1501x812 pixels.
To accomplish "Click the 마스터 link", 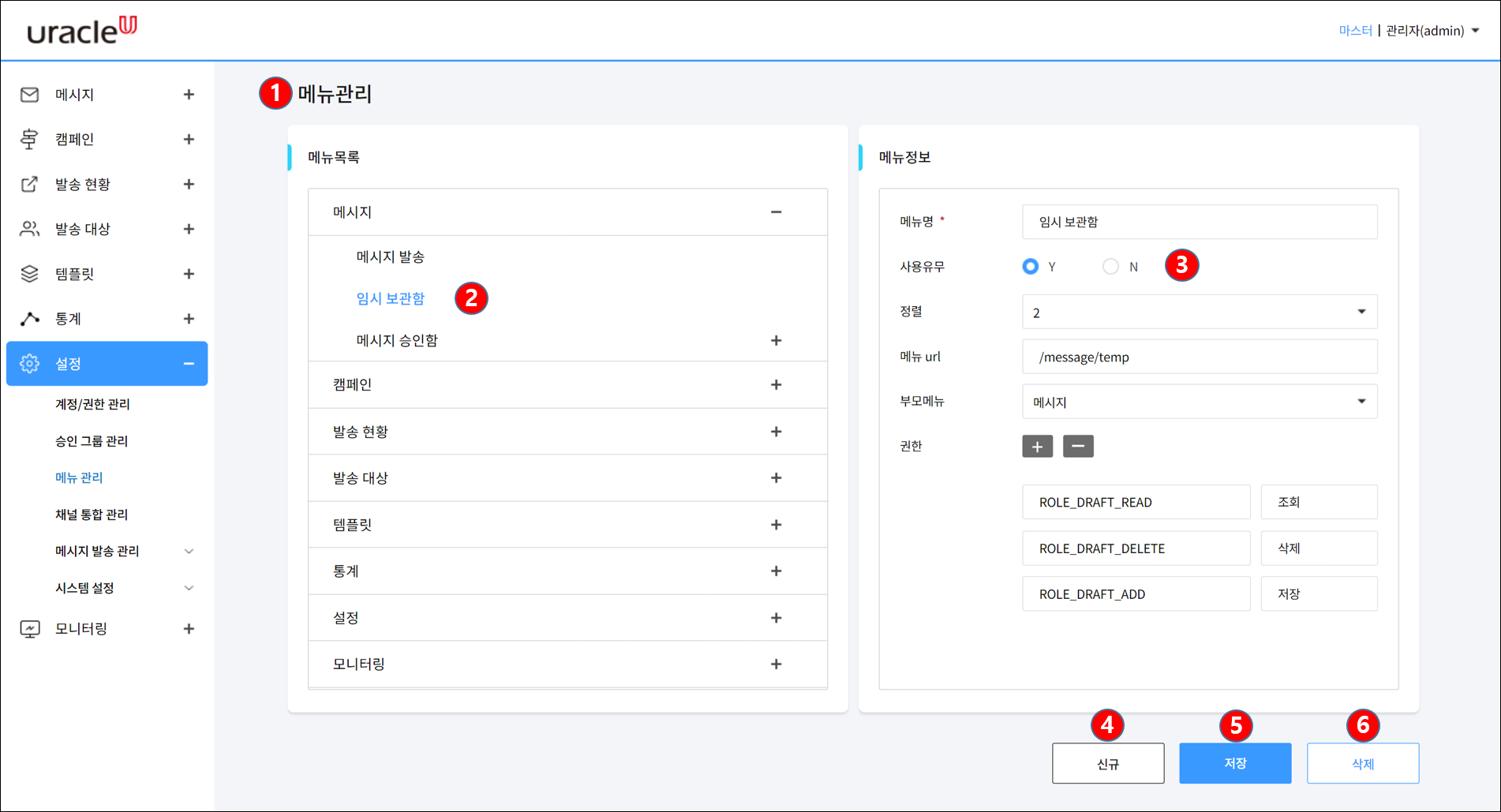I will pyautogui.click(x=1355, y=31).
